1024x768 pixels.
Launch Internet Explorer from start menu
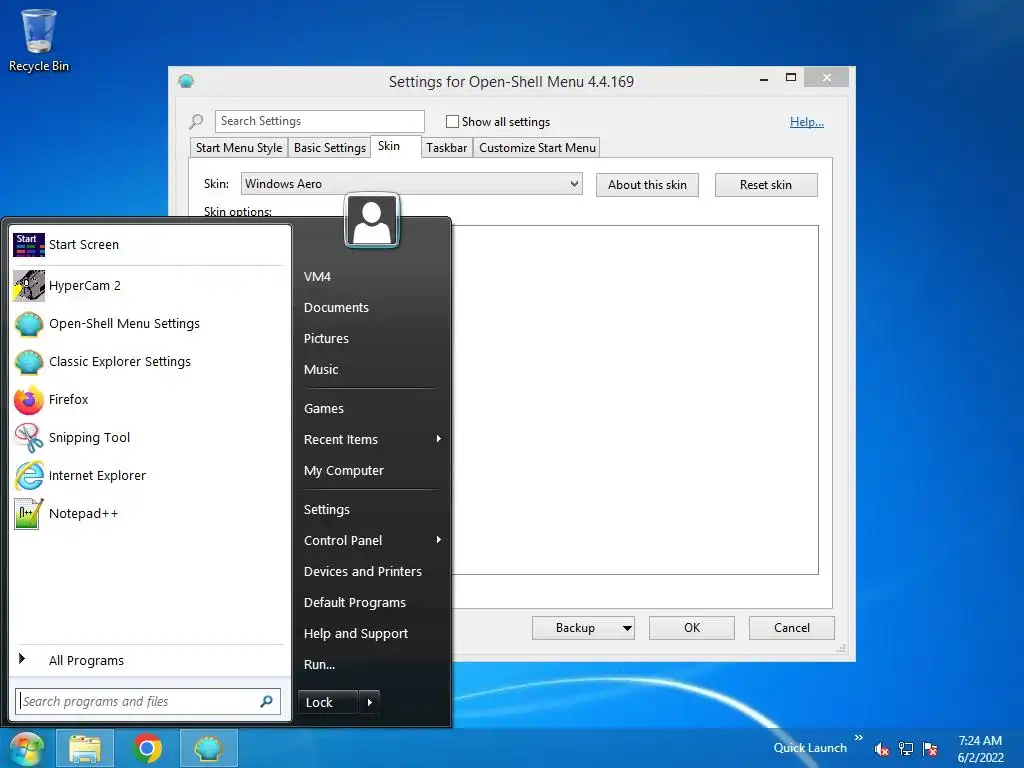pyautogui.click(x=80, y=475)
